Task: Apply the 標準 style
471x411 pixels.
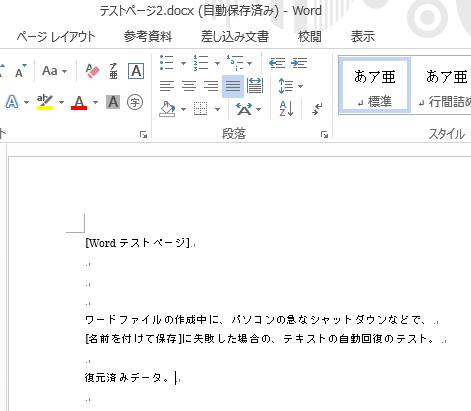Action: 375,86
